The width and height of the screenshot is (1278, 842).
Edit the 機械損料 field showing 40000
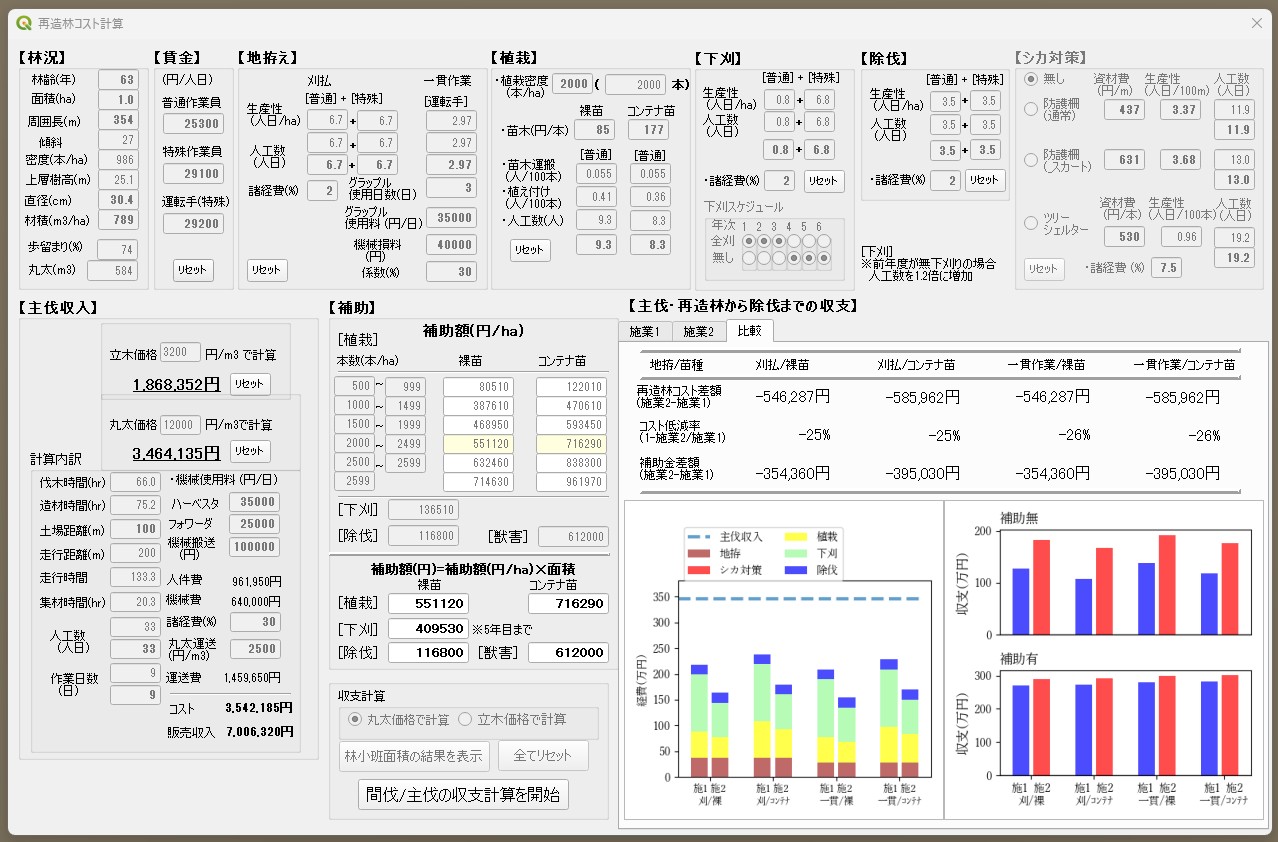451,244
